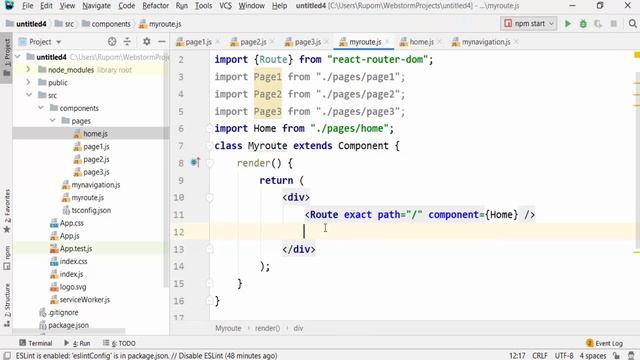Image resolution: width=640 pixels, height=360 pixels.
Task: Close the myroute.js tab
Action: pos(387,42)
